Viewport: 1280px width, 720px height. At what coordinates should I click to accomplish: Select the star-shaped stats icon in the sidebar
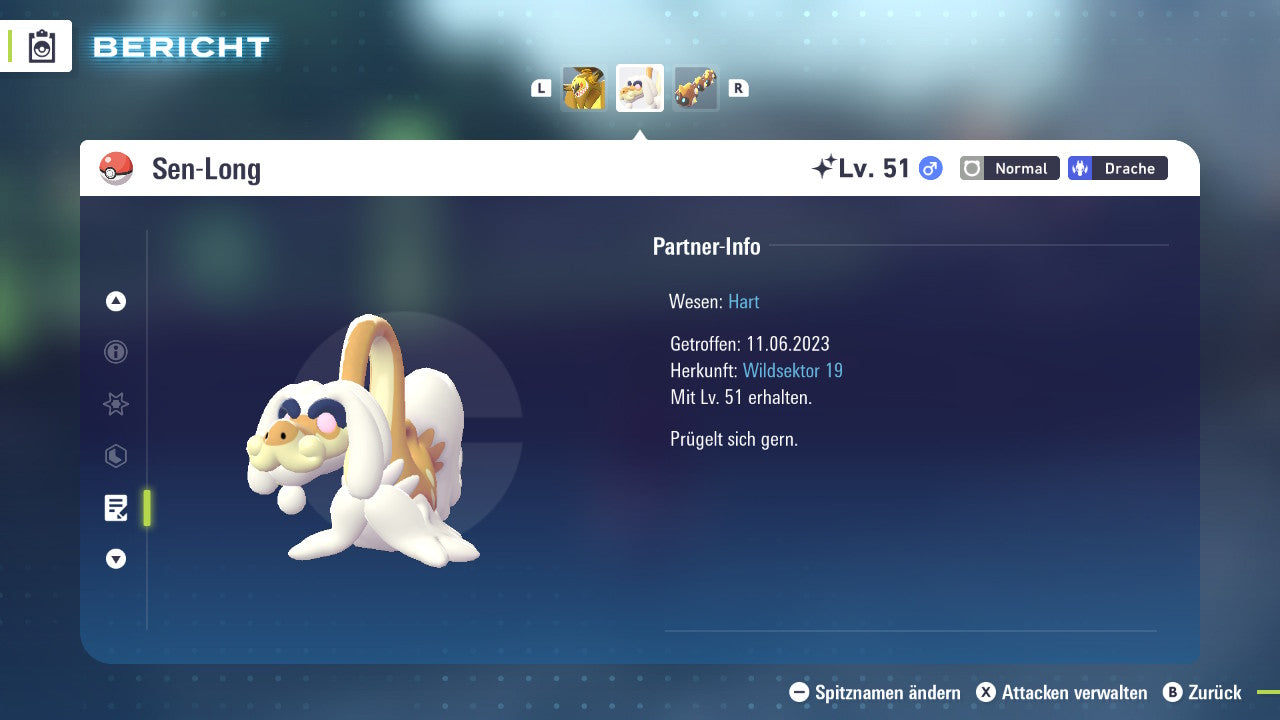(115, 404)
